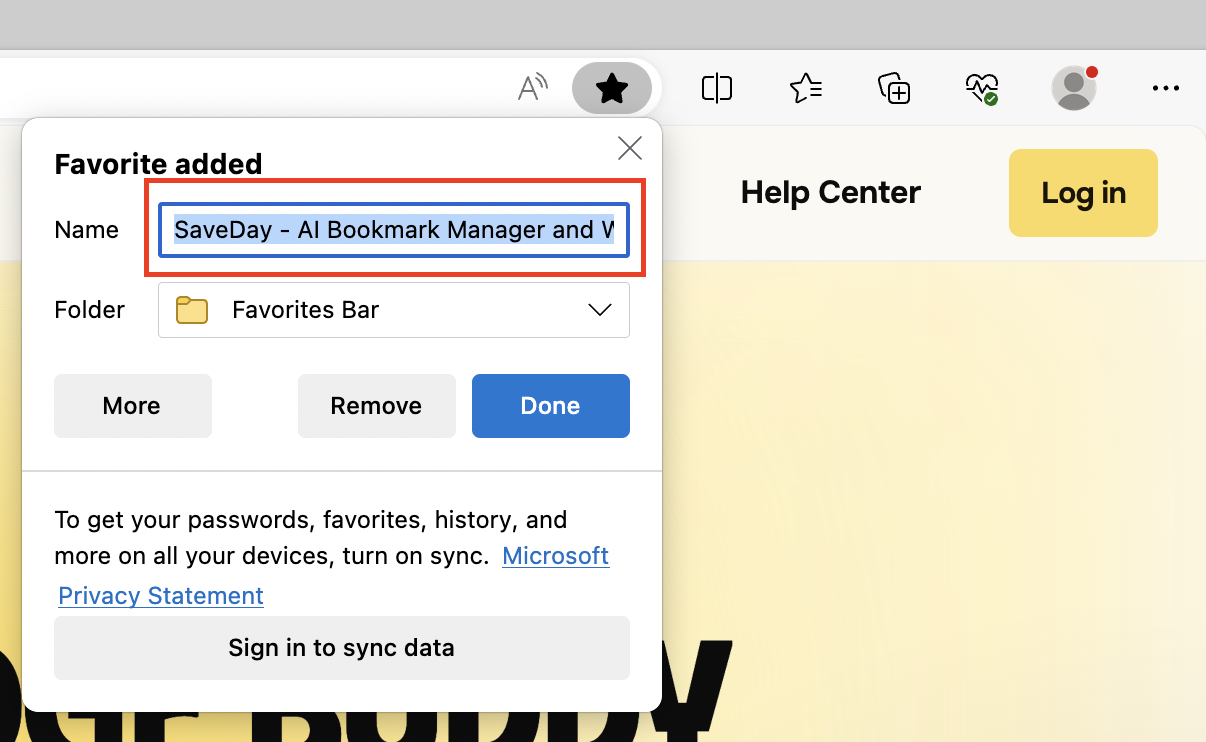
Task: Collapse the folder chevron in the dialog
Action: tap(599, 310)
